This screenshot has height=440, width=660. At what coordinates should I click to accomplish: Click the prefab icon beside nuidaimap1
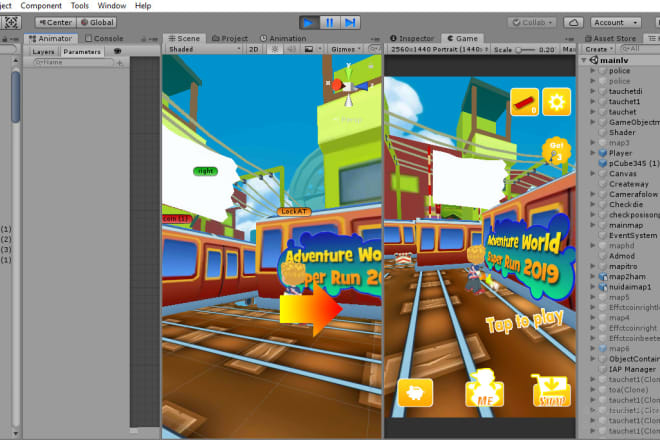(x=603, y=287)
